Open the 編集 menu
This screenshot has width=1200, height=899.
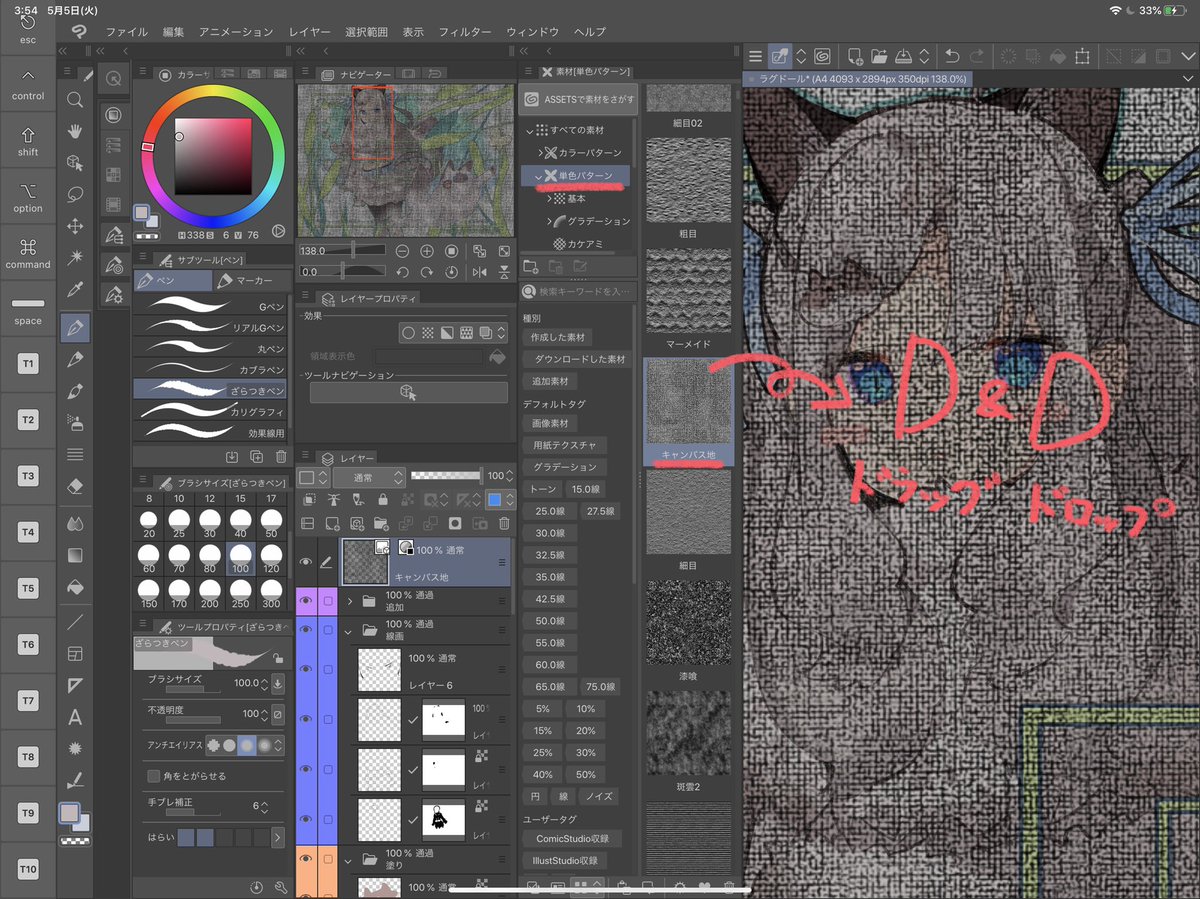pyautogui.click(x=173, y=32)
